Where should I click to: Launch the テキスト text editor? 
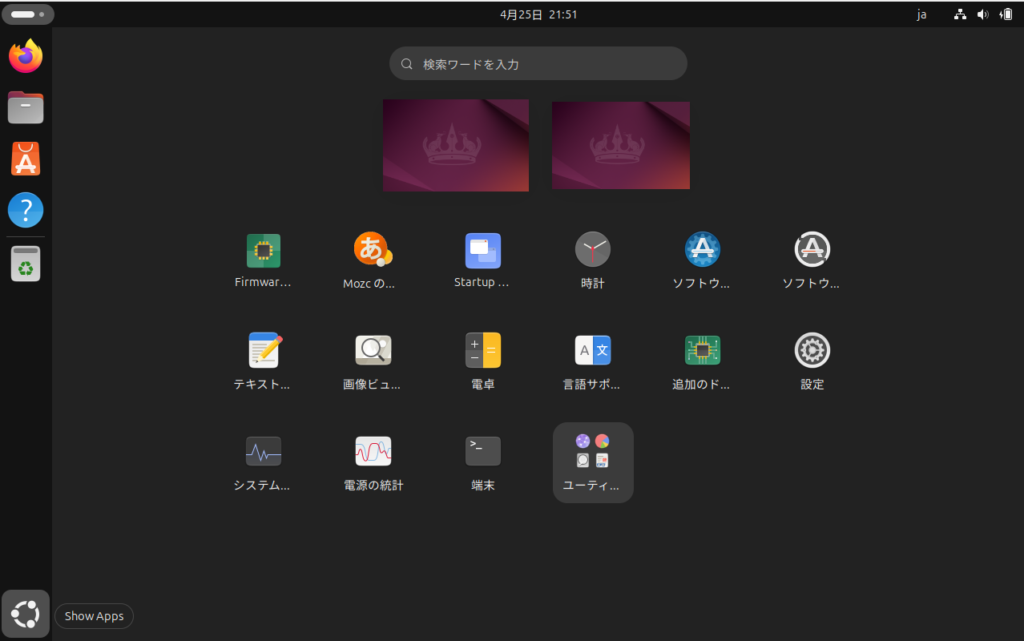(264, 351)
